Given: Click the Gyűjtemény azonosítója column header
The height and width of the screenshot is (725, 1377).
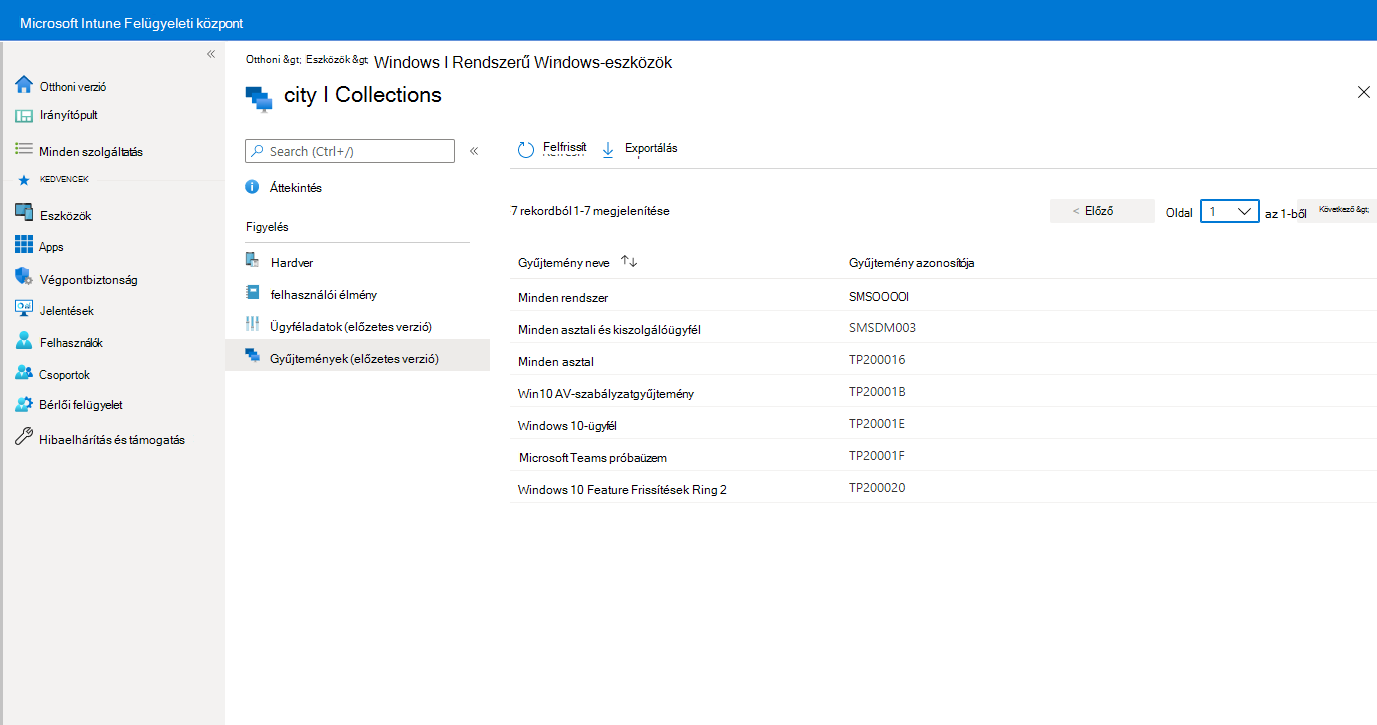Looking at the screenshot, I should click(911, 263).
